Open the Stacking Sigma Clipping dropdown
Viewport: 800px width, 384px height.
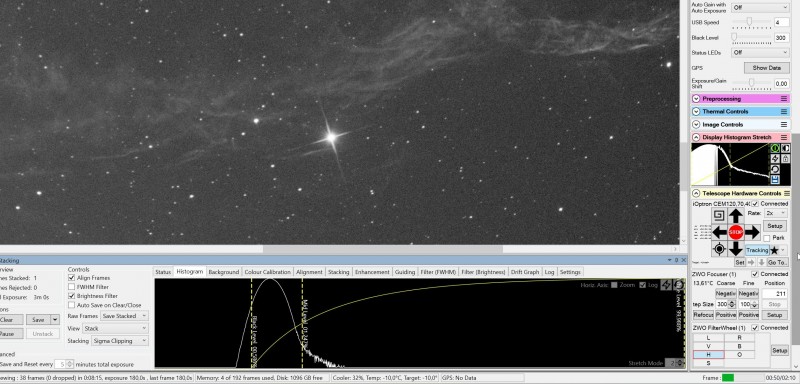[120, 341]
